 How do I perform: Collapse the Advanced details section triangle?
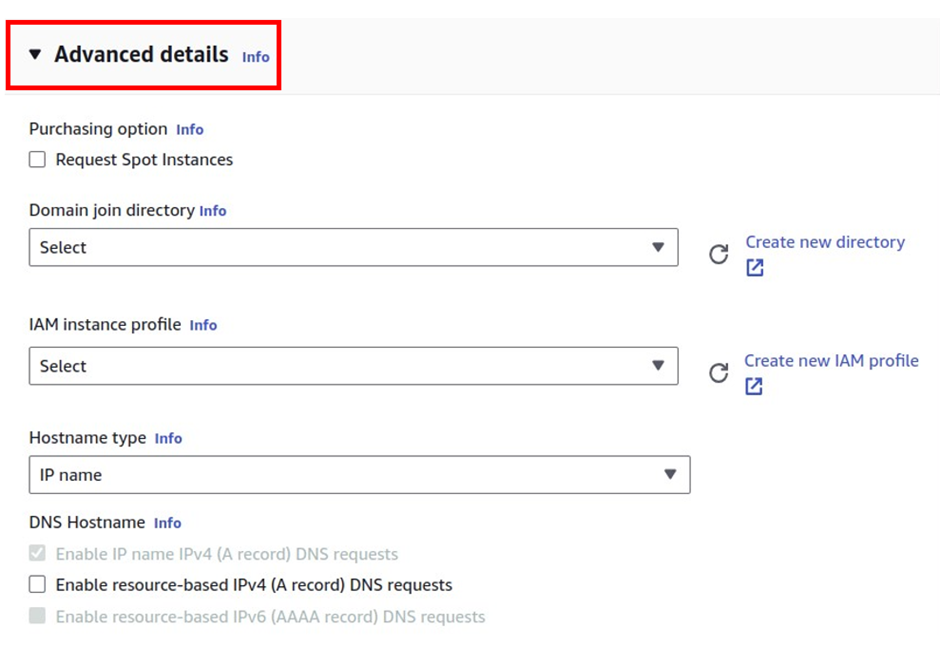point(35,55)
